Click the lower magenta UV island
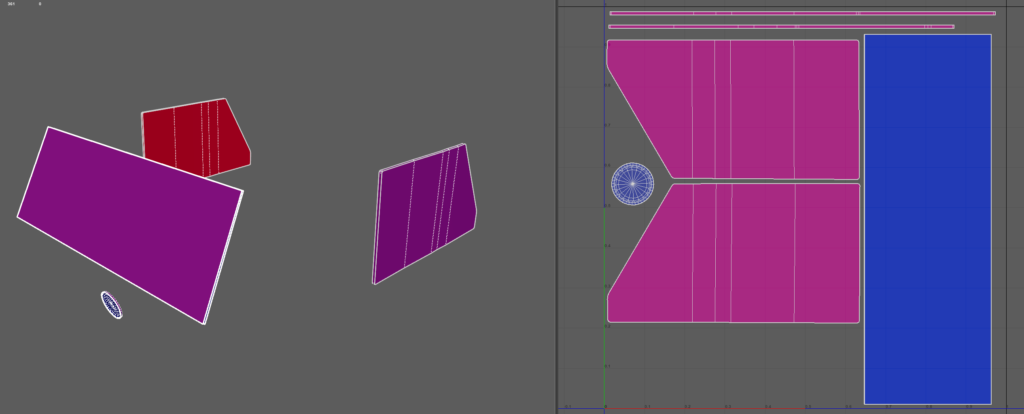The image size is (1024, 414). point(760,253)
